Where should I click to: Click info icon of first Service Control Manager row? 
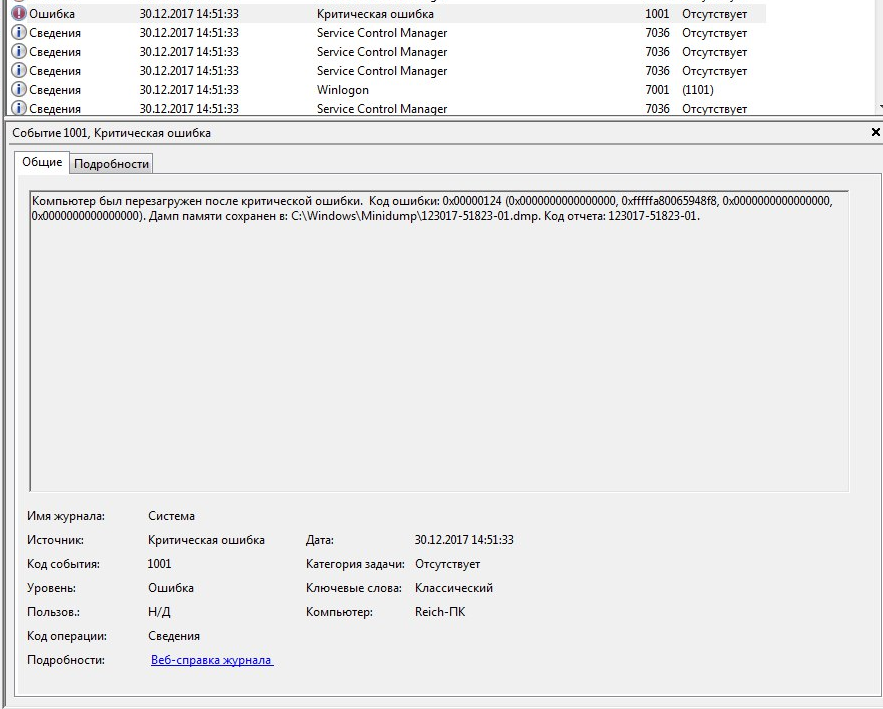click(18, 33)
